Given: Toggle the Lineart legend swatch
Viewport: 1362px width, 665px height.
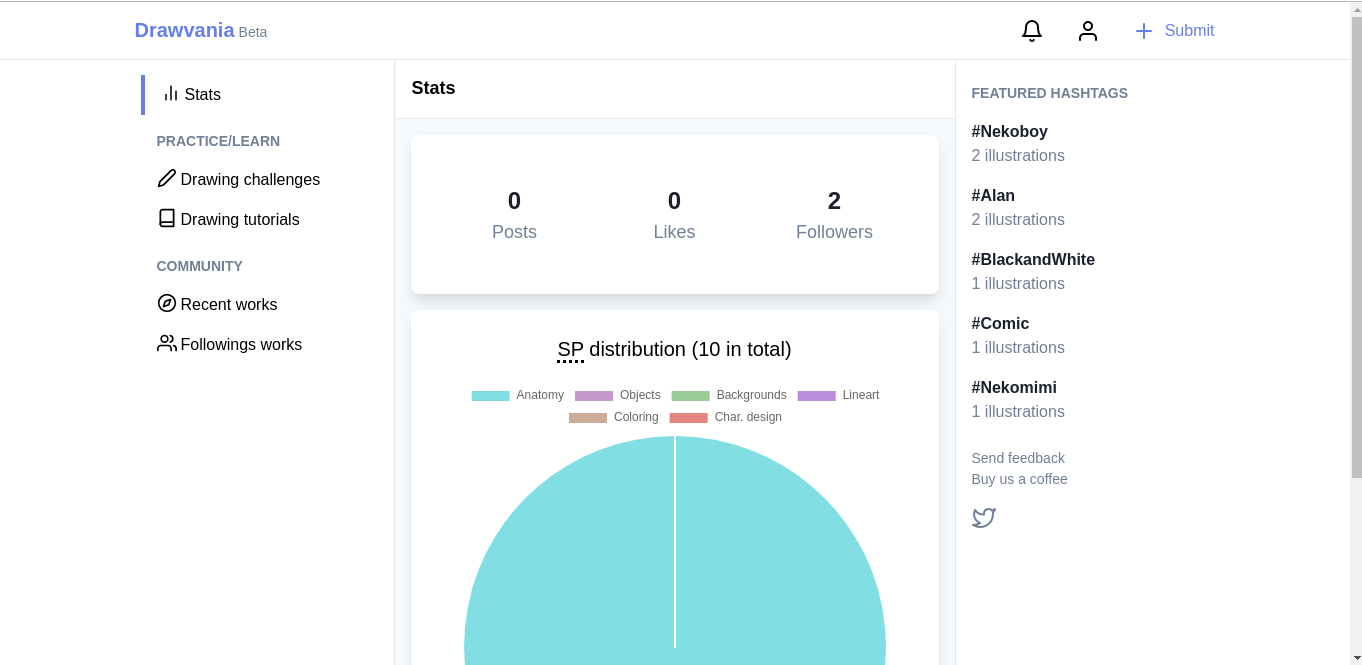Looking at the screenshot, I should click(x=817, y=395).
